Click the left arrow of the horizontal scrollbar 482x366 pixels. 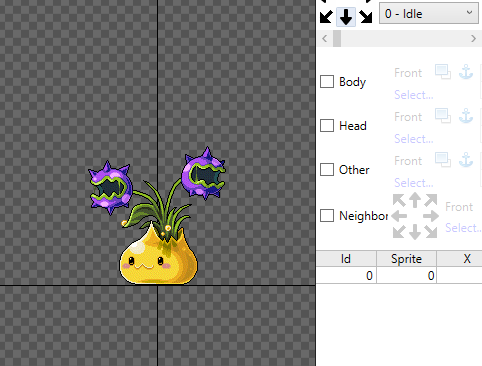click(x=325, y=39)
